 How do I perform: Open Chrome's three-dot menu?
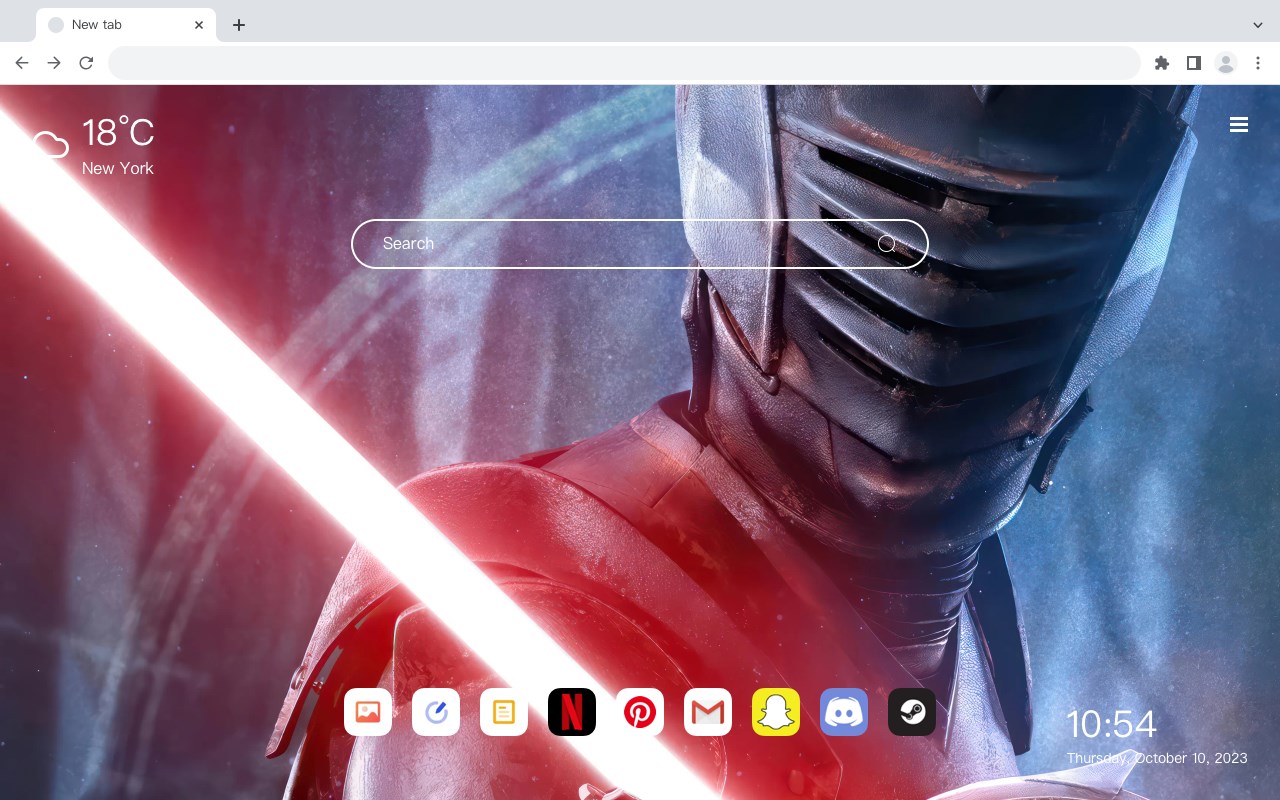tap(1258, 63)
